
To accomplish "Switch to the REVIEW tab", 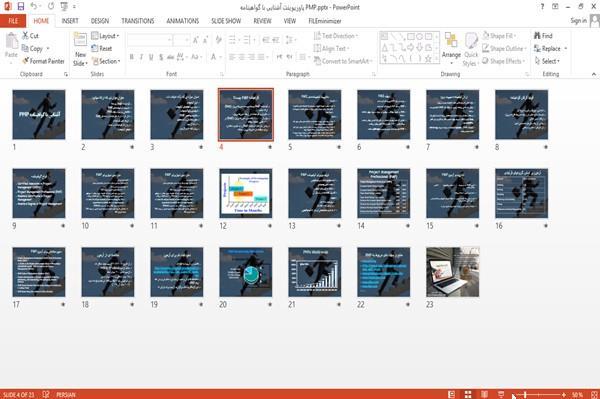I will pyautogui.click(x=262, y=21).
